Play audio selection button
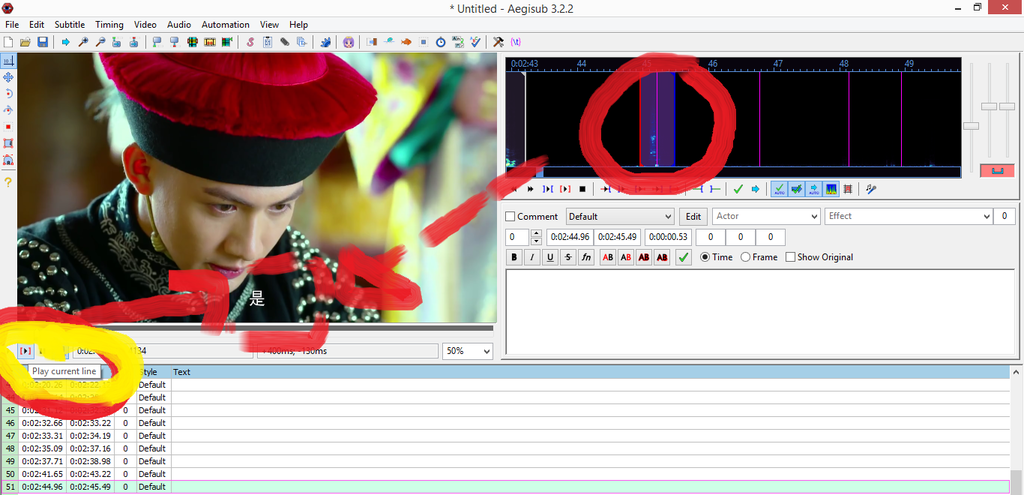 548,189
